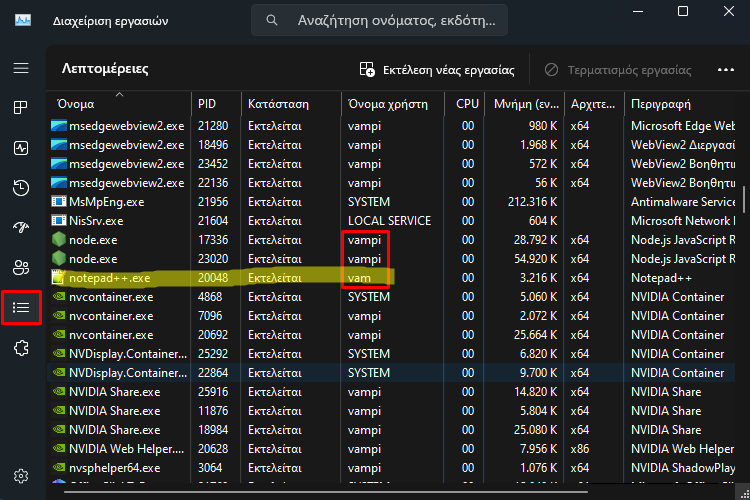Click the nvsphelper64.exe NVIDIA icon

pyautogui.click(x=59, y=467)
